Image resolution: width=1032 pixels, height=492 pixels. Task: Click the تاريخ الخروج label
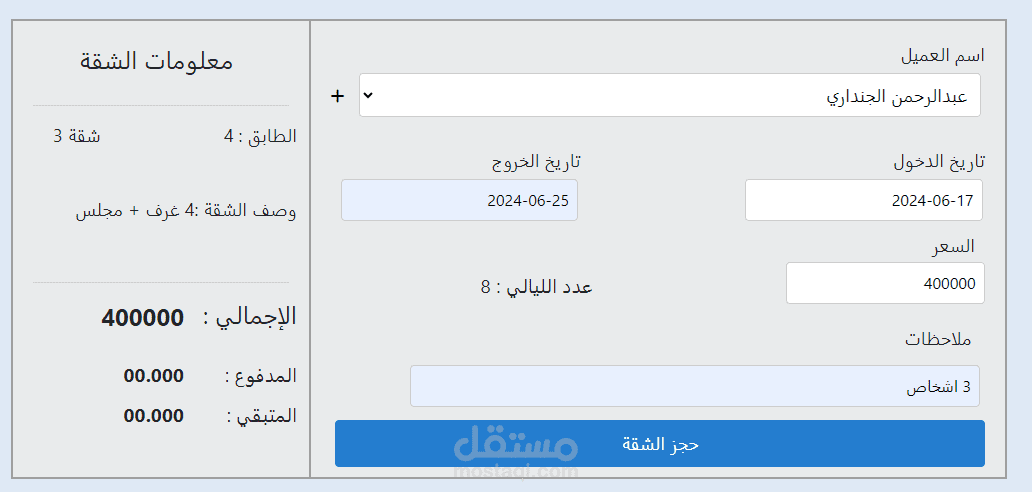[536, 162]
